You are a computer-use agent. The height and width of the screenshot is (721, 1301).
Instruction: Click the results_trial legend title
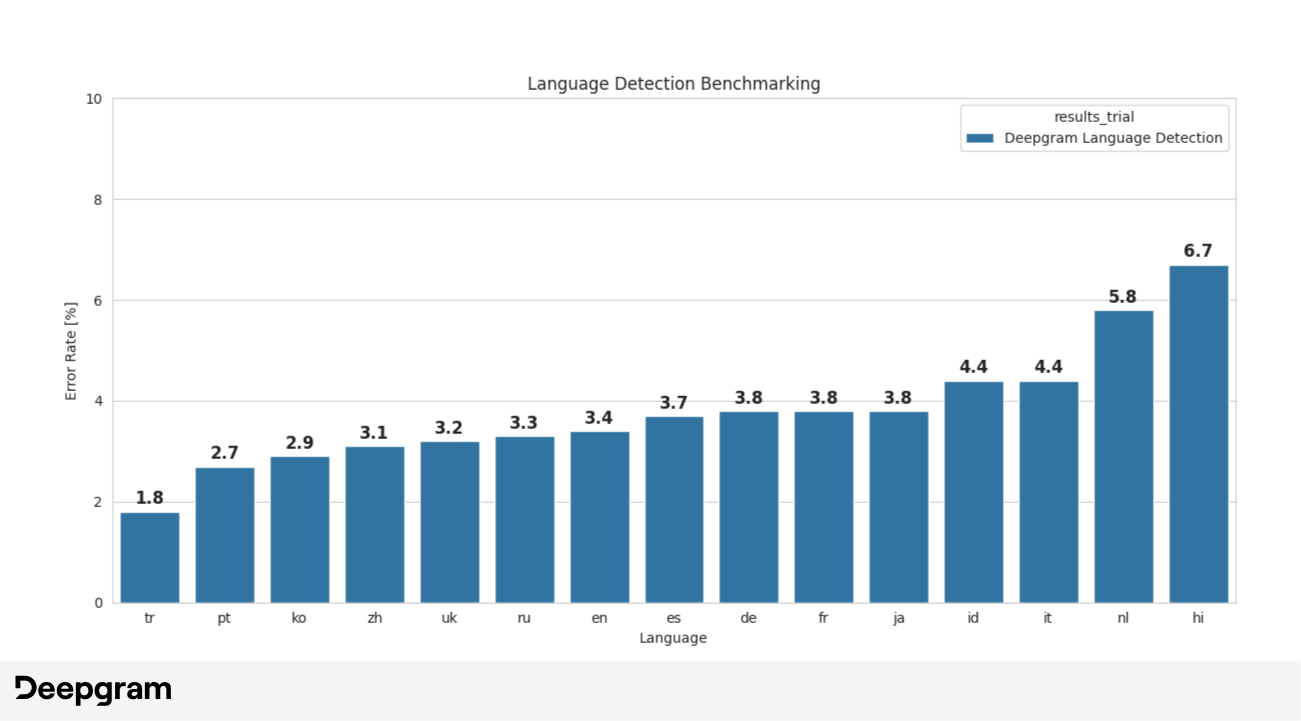click(x=1094, y=116)
